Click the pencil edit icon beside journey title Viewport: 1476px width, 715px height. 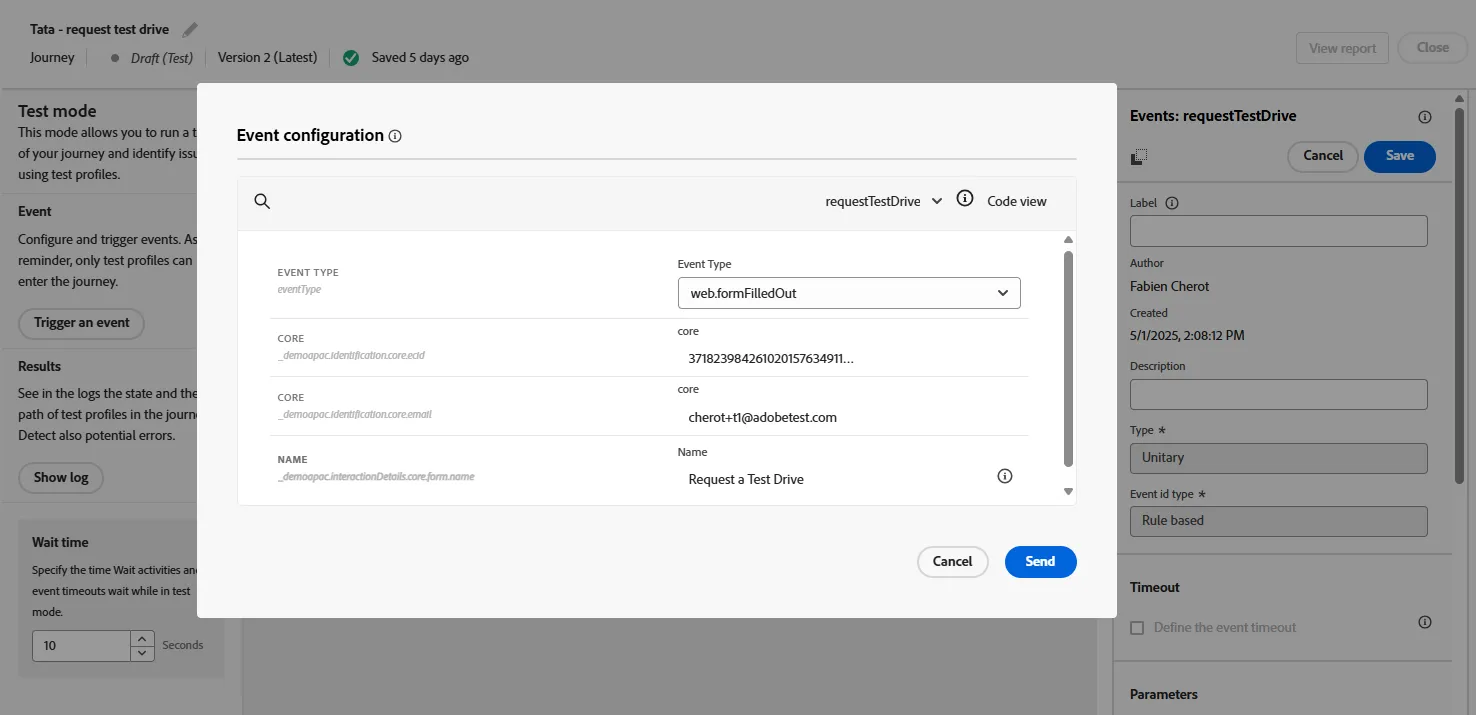[190, 29]
